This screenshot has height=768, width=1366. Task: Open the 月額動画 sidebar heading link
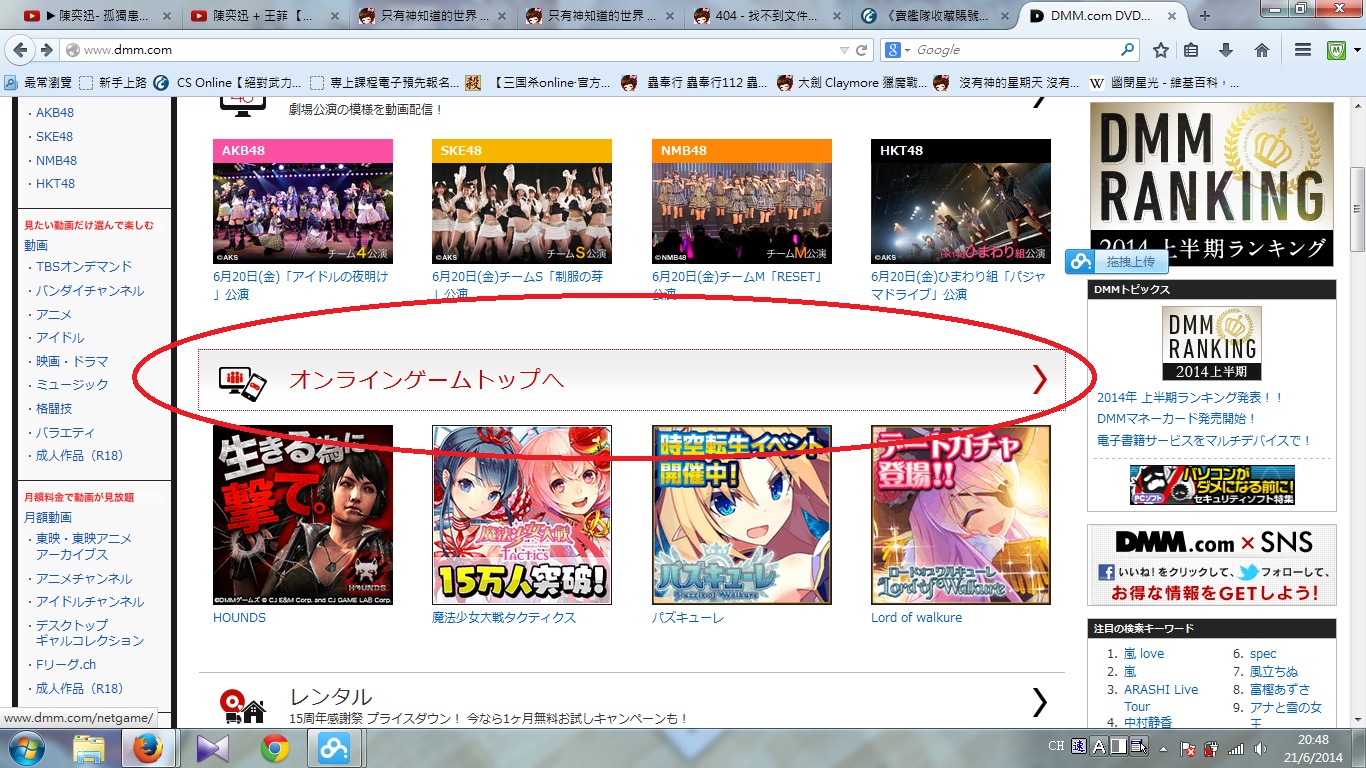click(48, 518)
